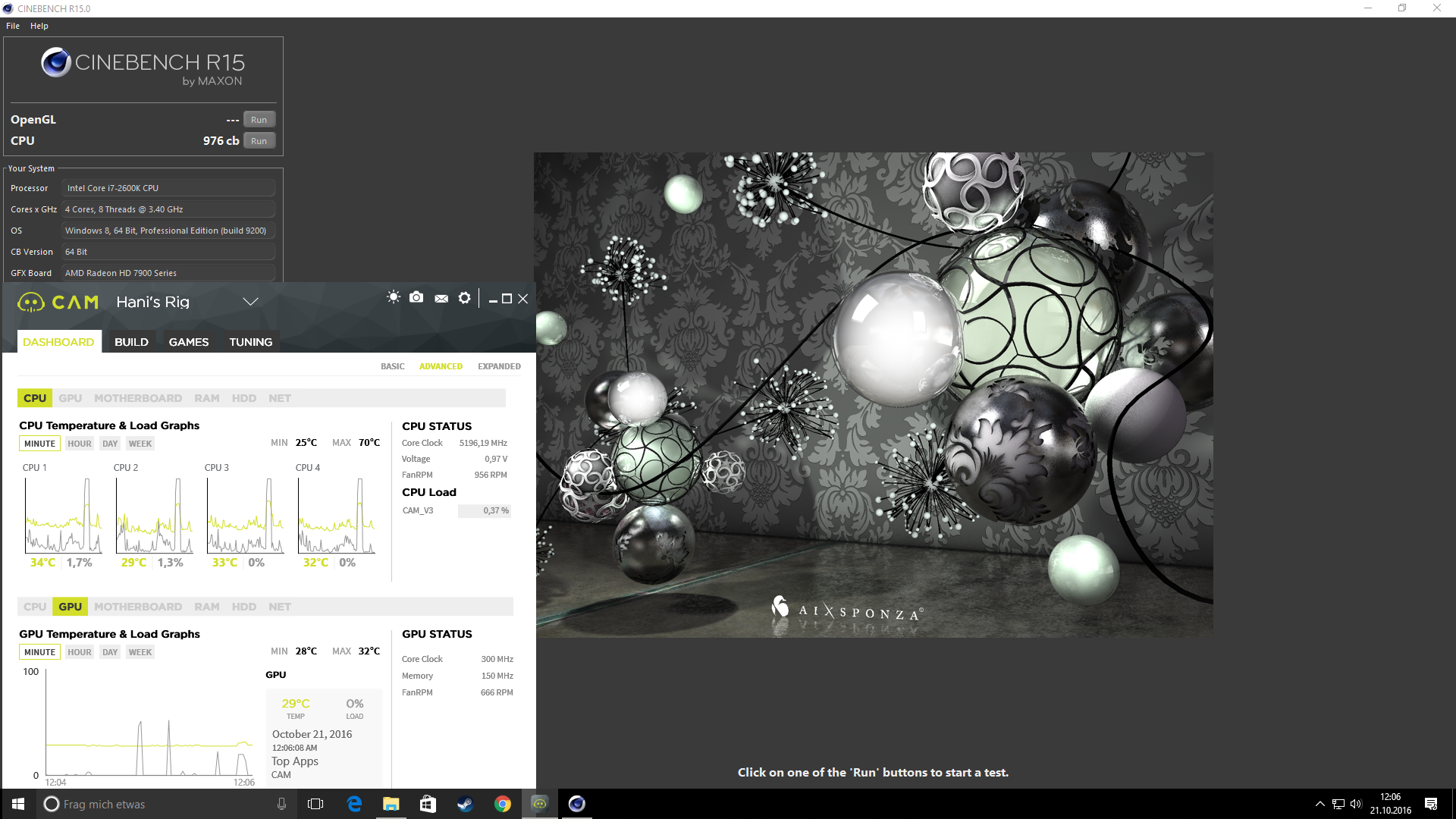The height and width of the screenshot is (819, 1456).
Task: Run the CPU benchmark
Action: (259, 141)
